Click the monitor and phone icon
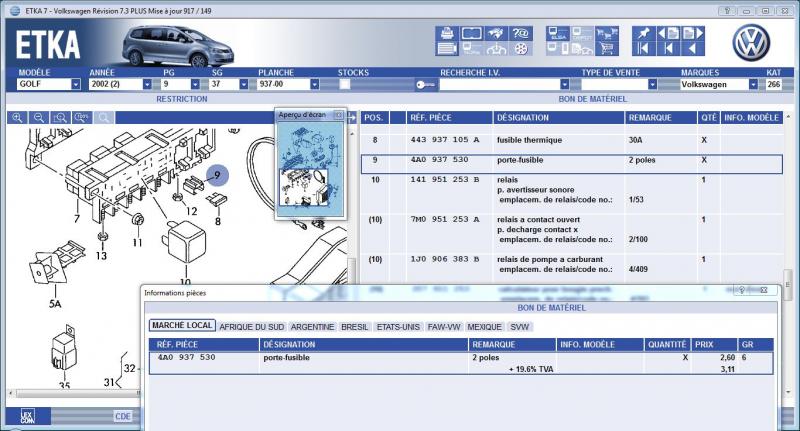800x431 pixels. click(558, 48)
